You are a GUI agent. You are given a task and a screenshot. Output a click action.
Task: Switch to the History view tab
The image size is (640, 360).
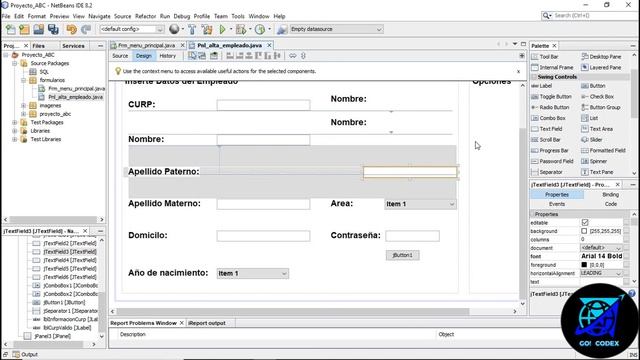167,56
